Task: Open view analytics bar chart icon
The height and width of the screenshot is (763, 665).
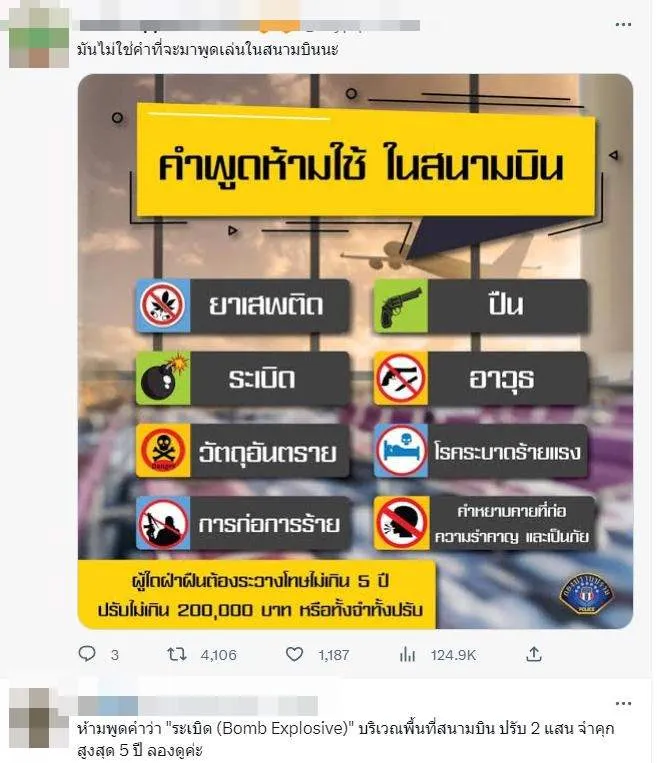Action: [x=407, y=654]
